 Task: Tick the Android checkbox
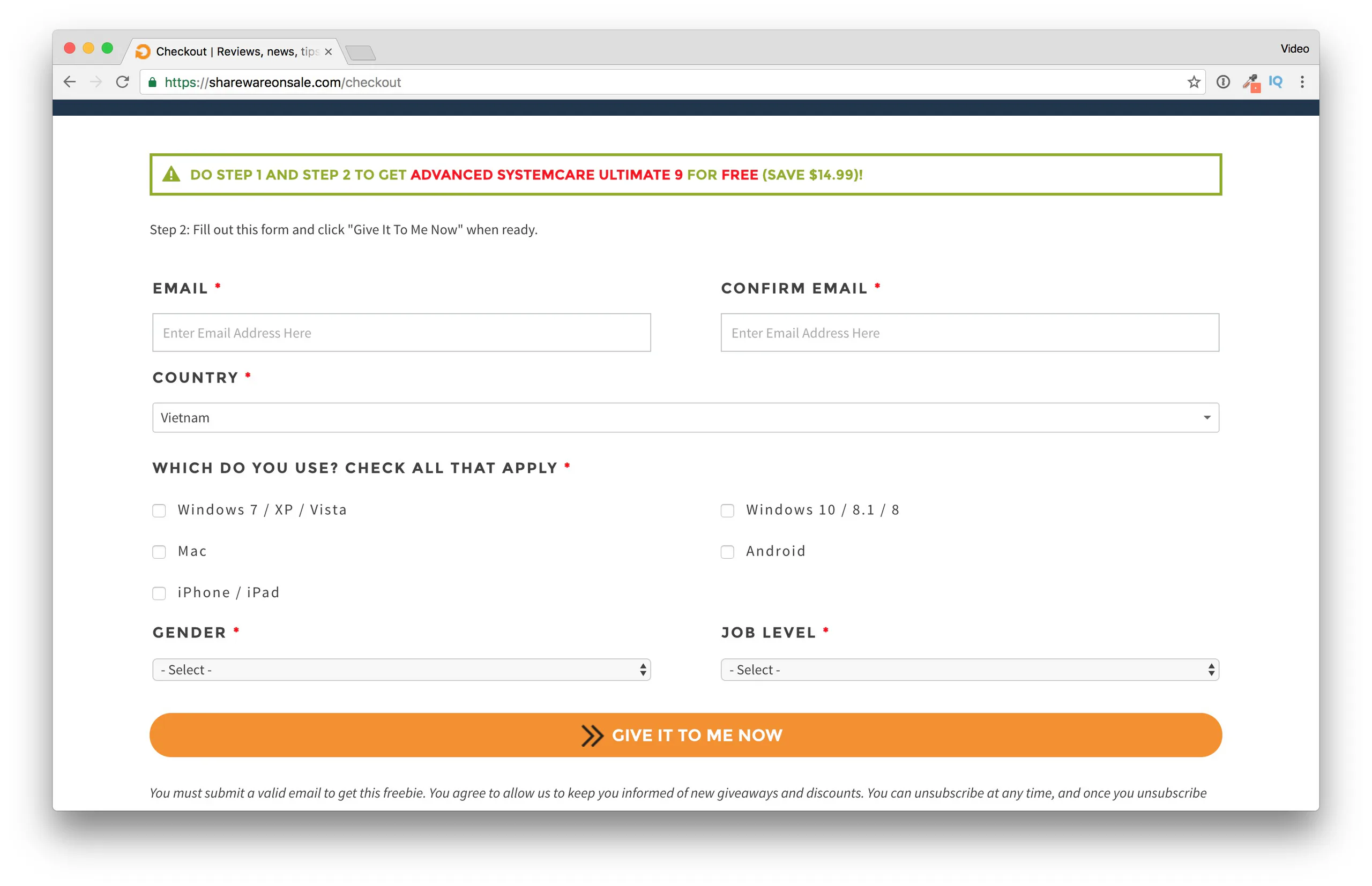click(x=727, y=552)
